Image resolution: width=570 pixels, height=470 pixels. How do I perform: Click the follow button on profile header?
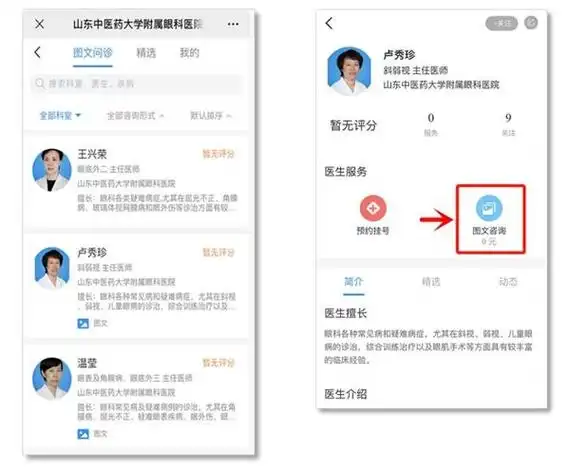click(x=501, y=23)
